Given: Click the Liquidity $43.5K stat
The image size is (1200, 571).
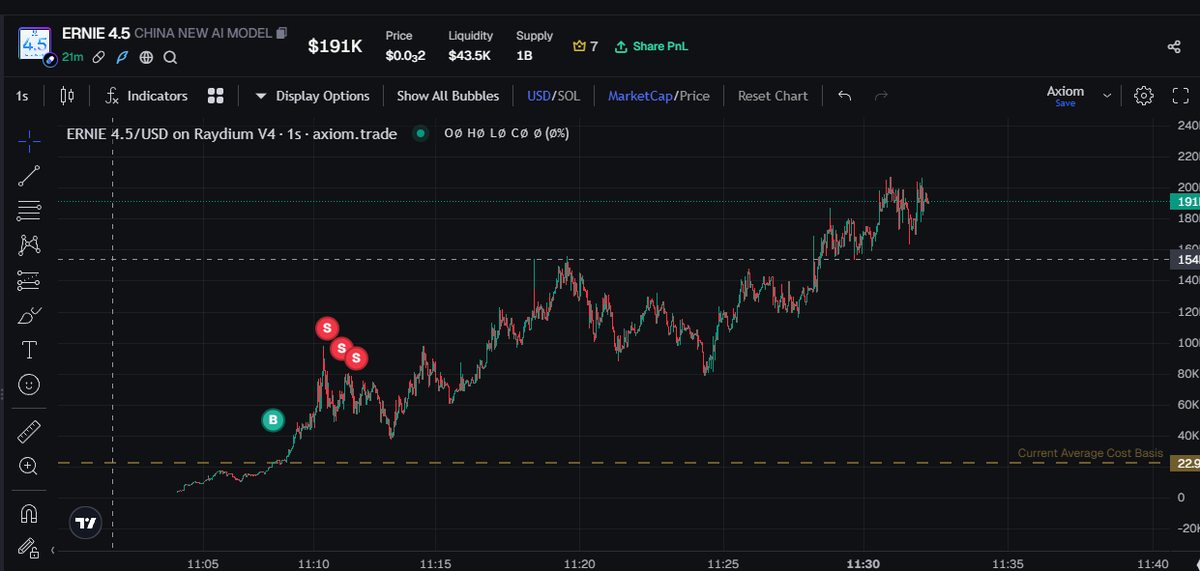Looking at the screenshot, I should pos(469,46).
